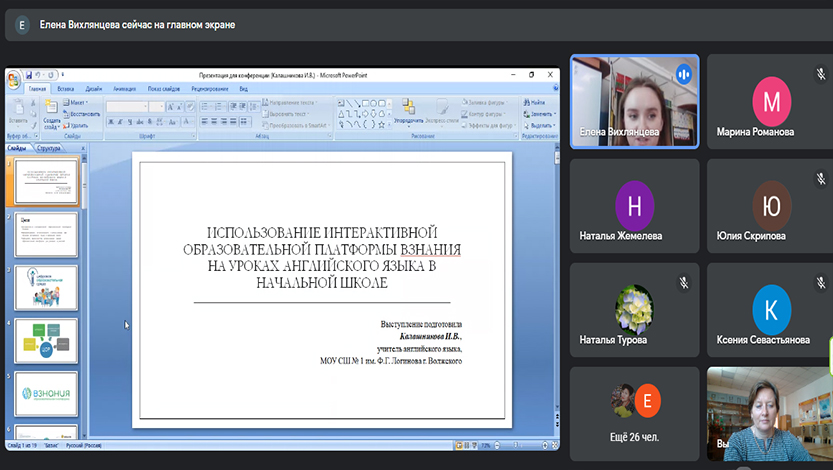Toggle center text alignment in Абзац group
This screenshot has height=470, width=833.
point(213,121)
